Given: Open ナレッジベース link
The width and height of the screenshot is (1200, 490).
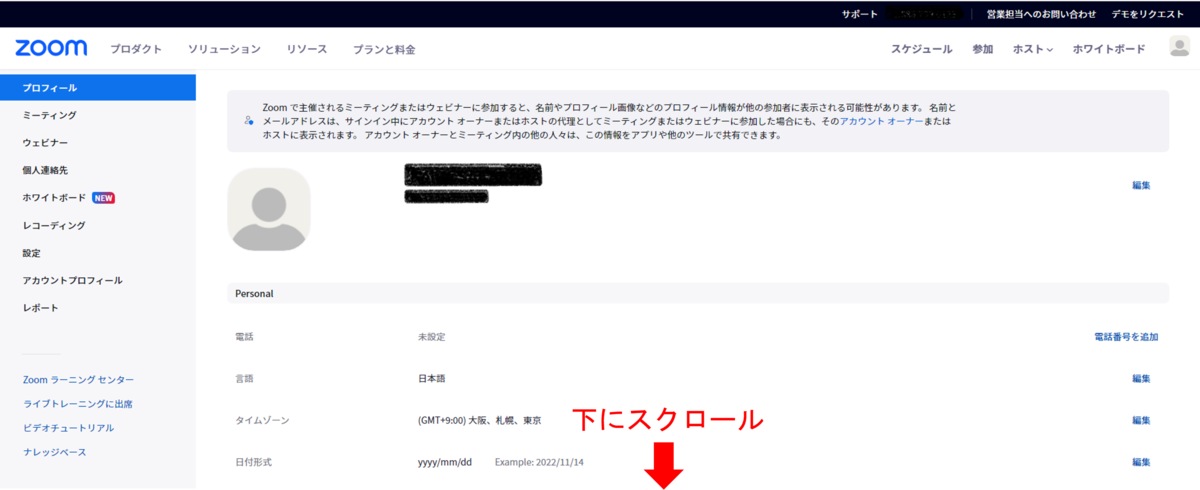Looking at the screenshot, I should tap(54, 452).
